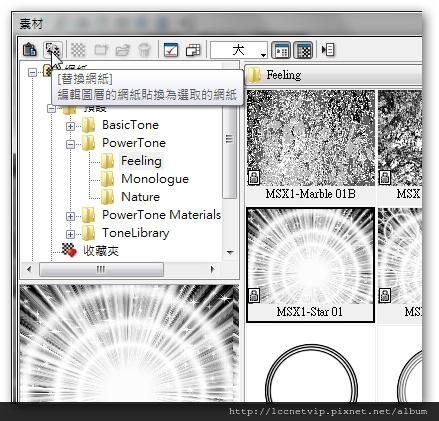Screen dimensions: 439x421
Task: Click the Feeling folder header
Action: click(x=333, y=75)
